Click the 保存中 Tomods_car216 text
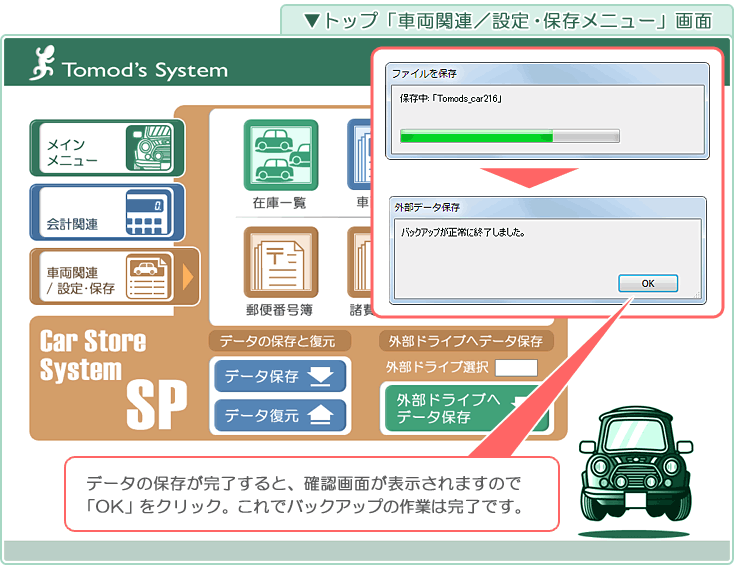Viewport: 735px width, 565px height. coord(450,98)
